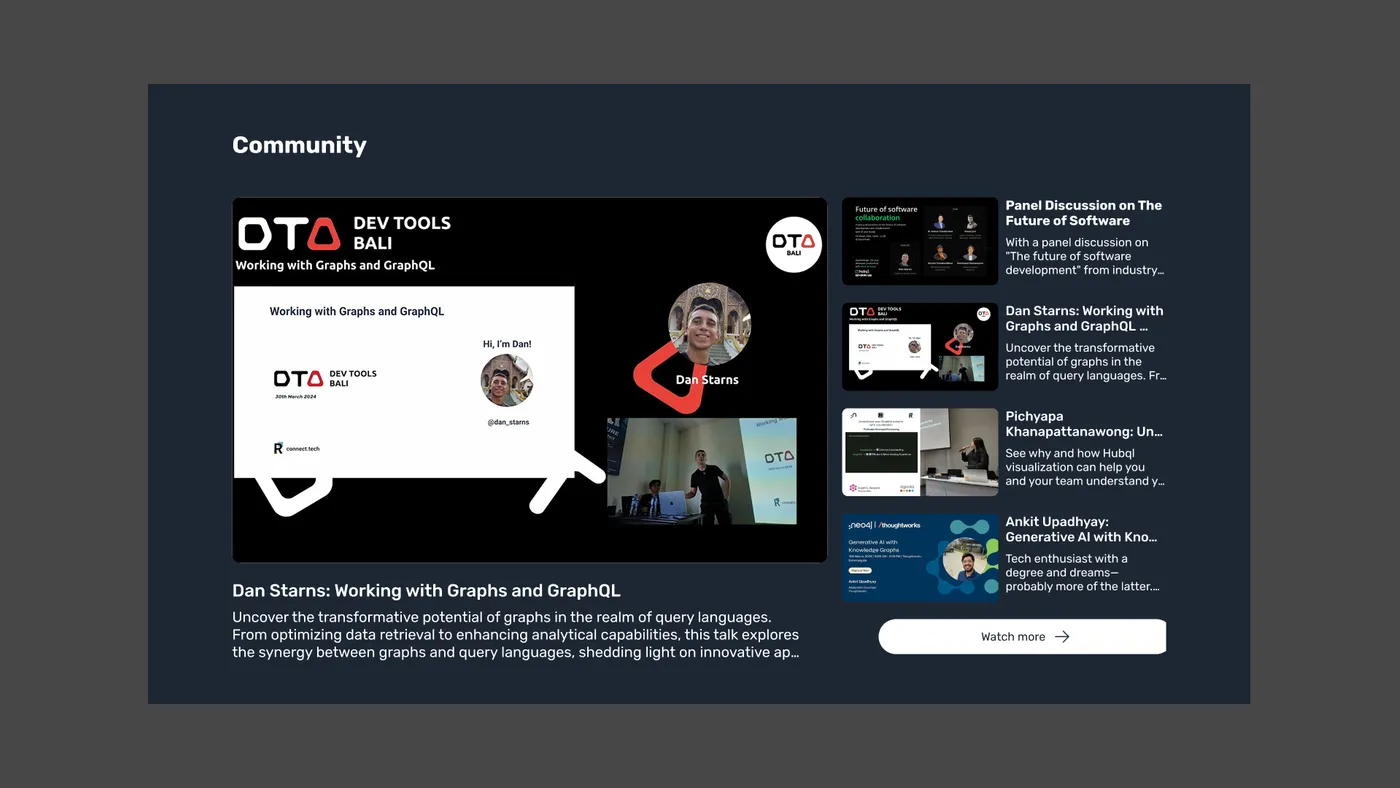Click the Community heading
Screen dimensions: 1400x788
point(299,145)
